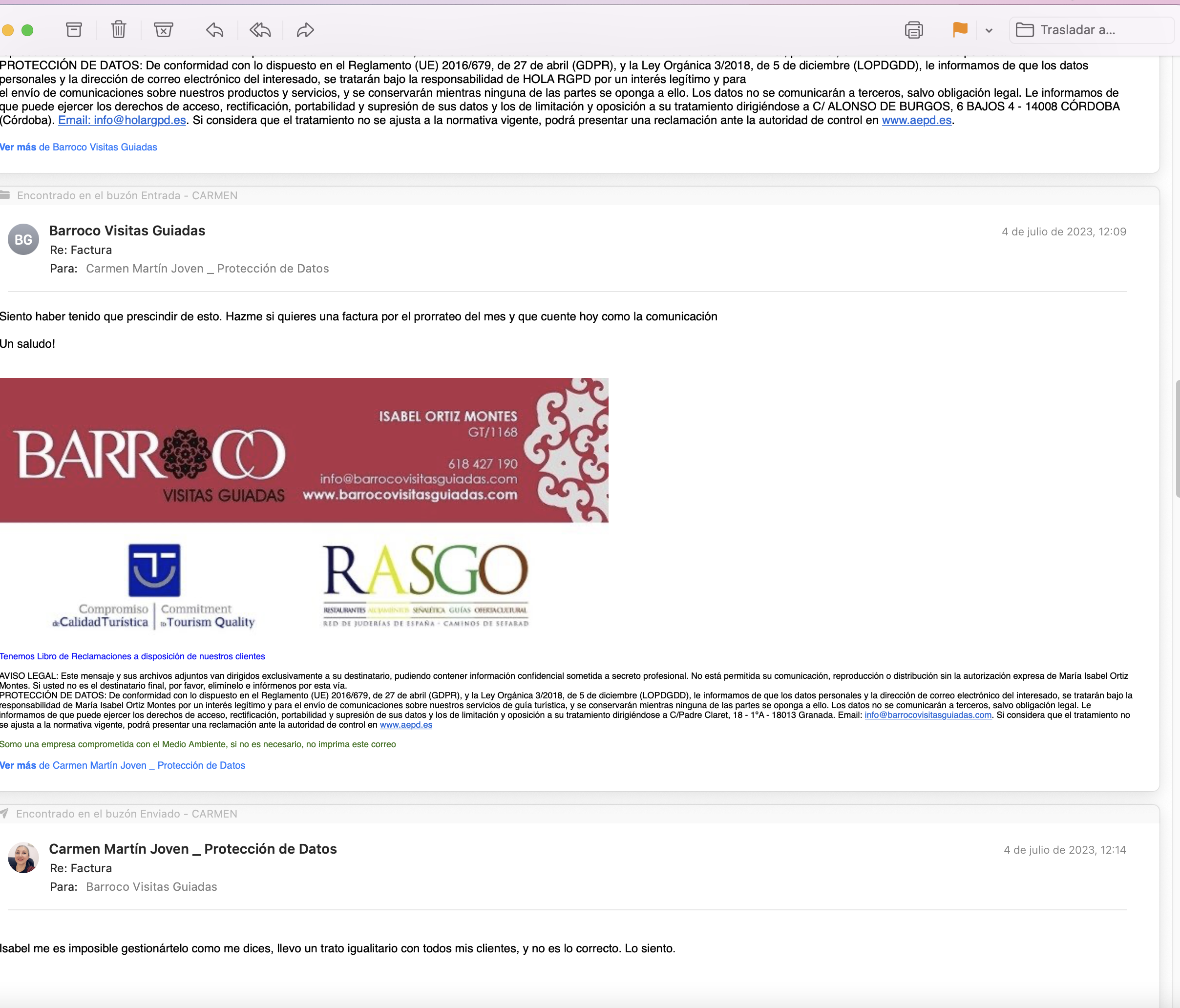Click the trash Delete icon
The image size is (1180, 1008).
[119, 30]
